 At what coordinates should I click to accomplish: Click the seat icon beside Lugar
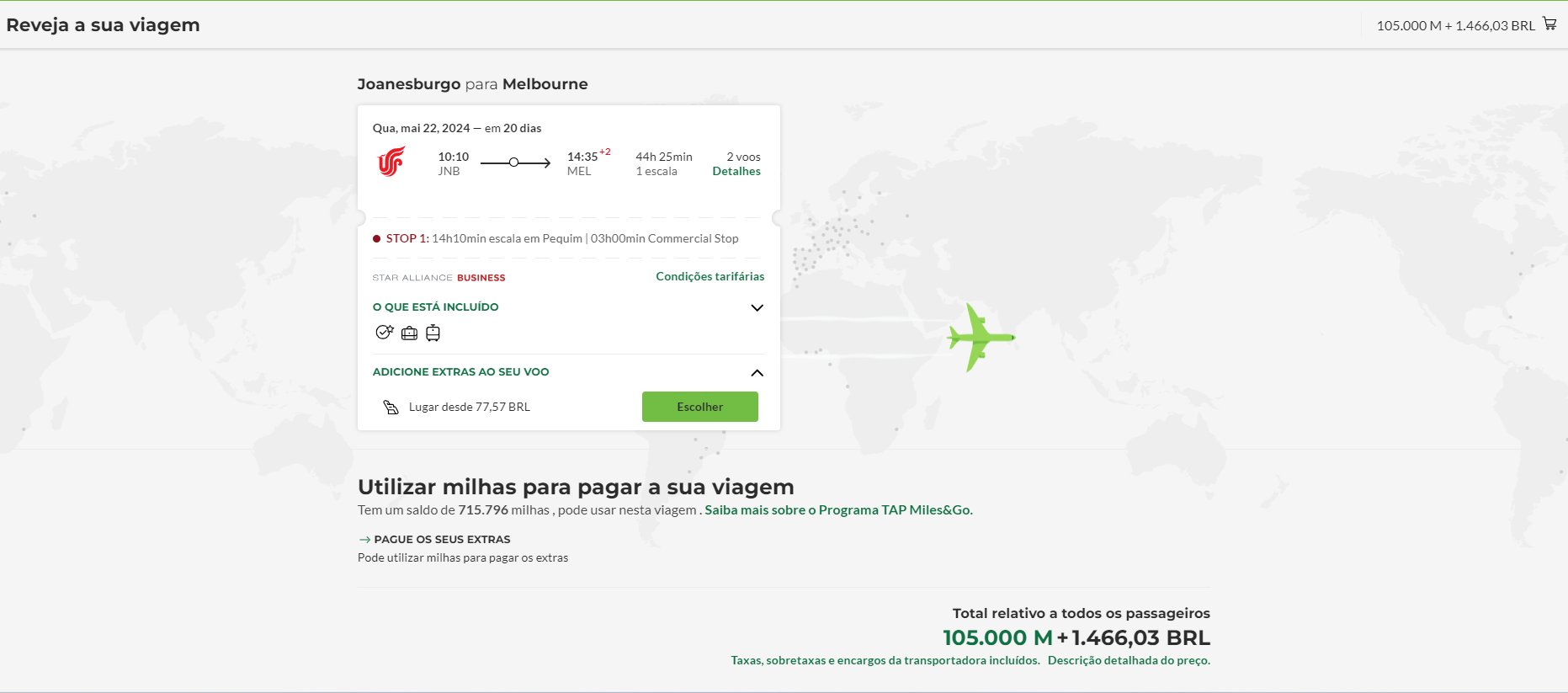click(391, 408)
